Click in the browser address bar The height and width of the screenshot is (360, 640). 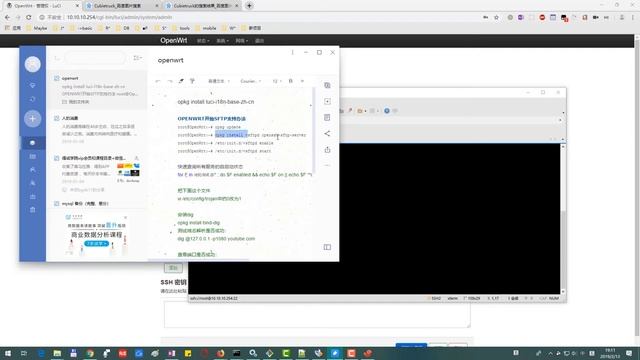pos(261,18)
